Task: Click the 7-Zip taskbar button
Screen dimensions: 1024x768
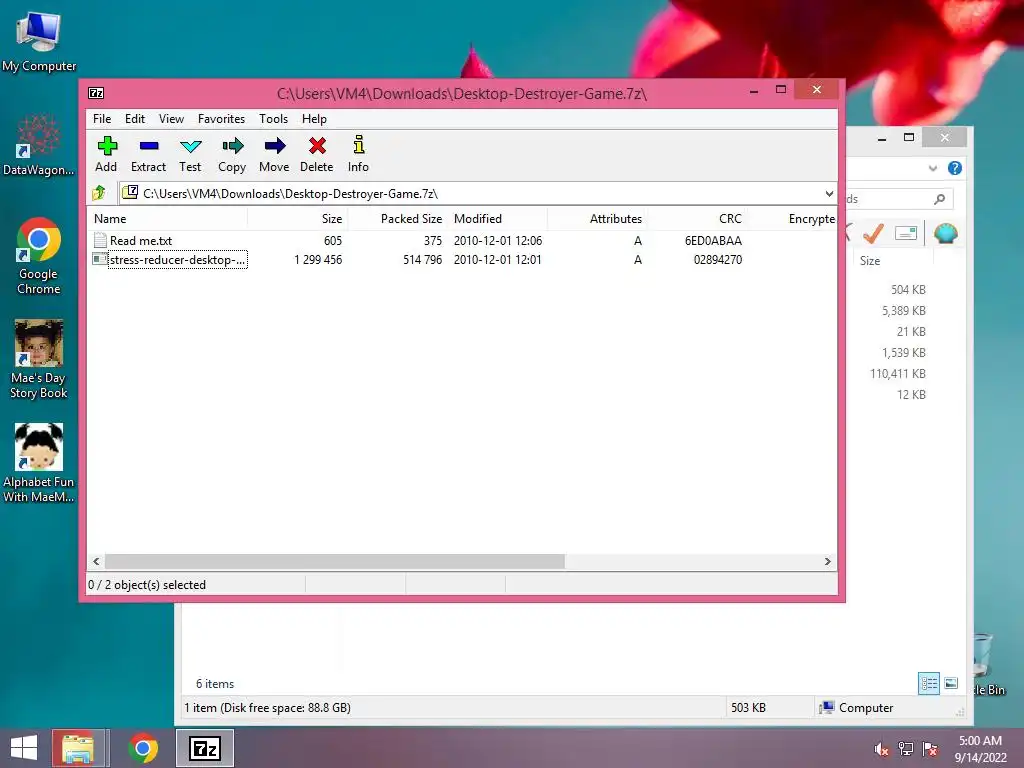Action: (204, 748)
